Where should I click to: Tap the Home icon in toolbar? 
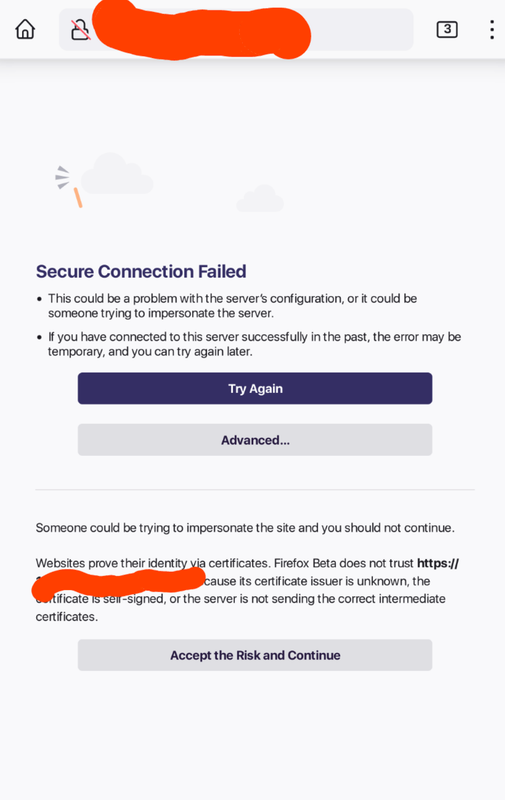[25, 30]
